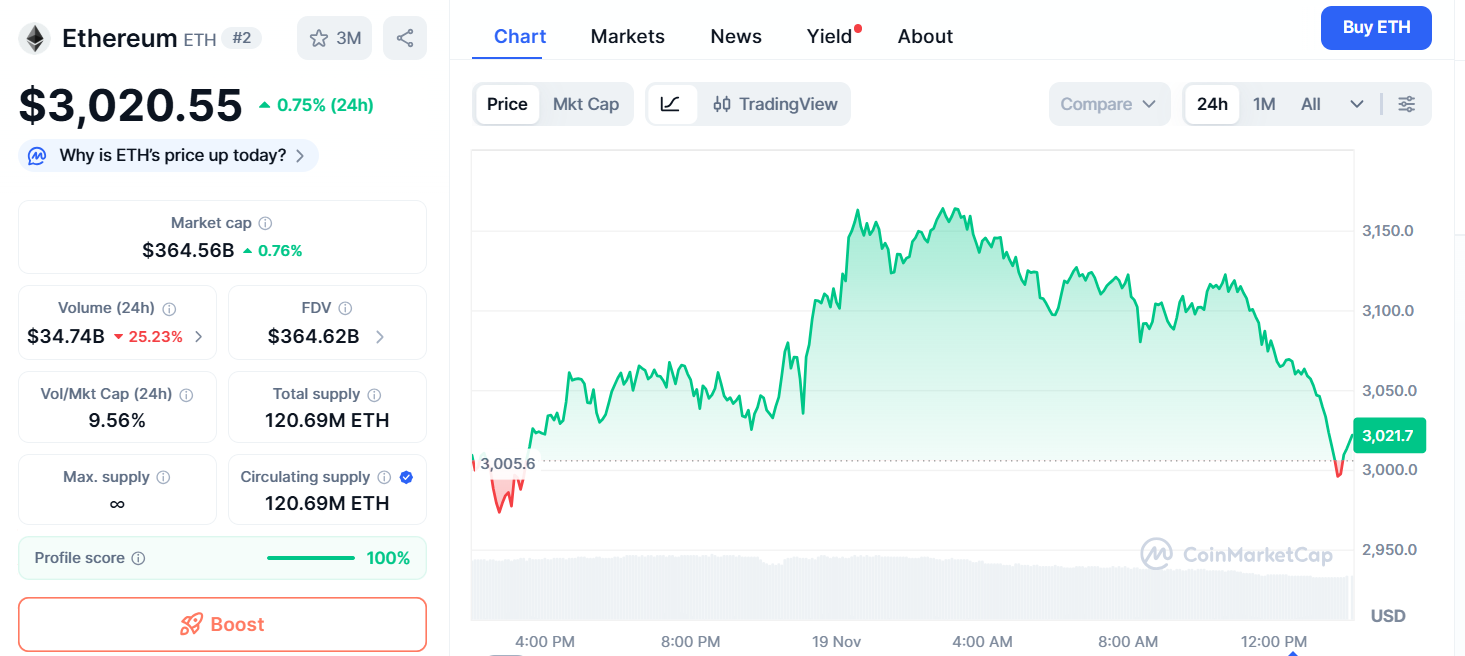Image resolution: width=1465 pixels, height=656 pixels.
Task: Expand Volume (24h) details chevron
Action: tap(198, 337)
